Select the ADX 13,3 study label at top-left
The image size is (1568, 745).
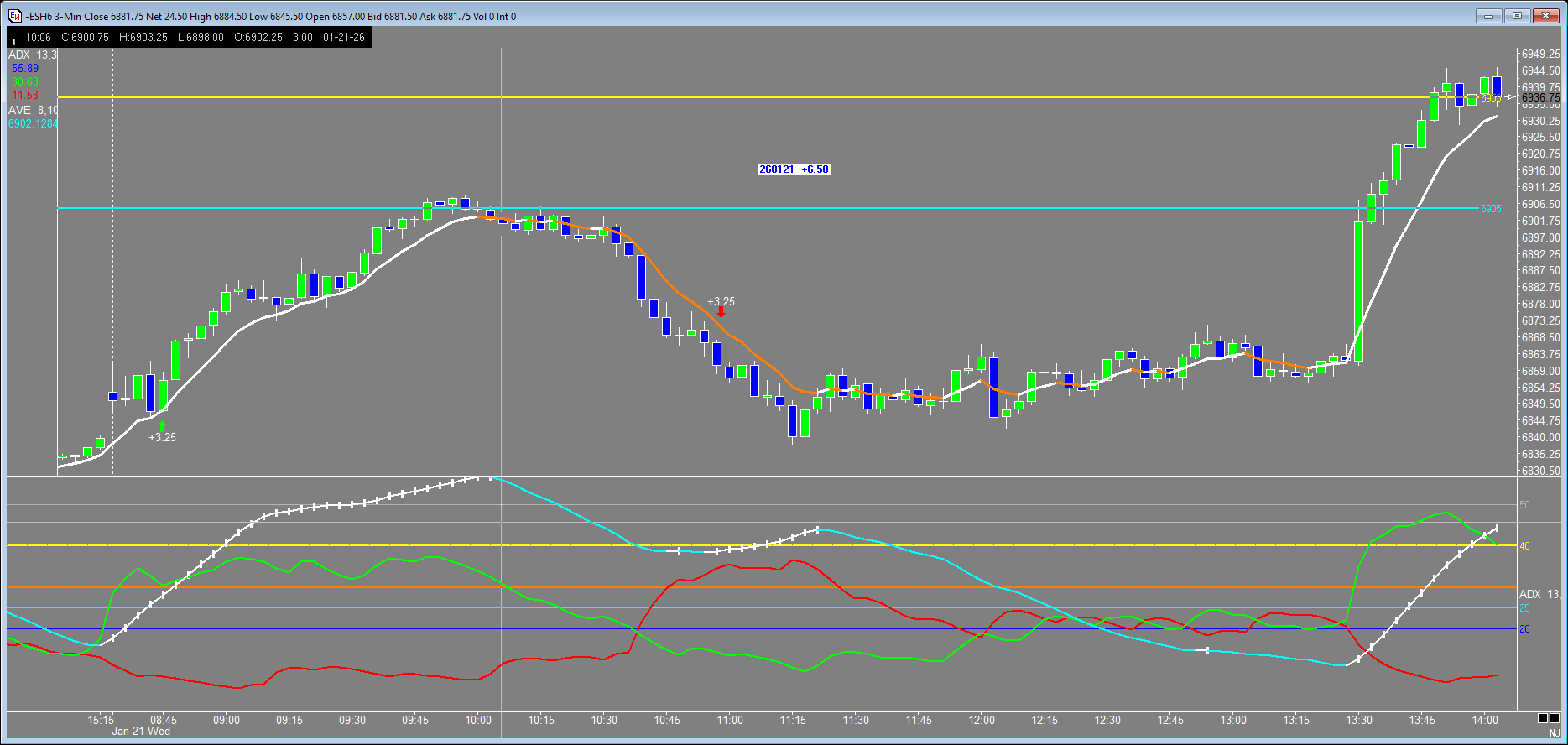point(33,55)
